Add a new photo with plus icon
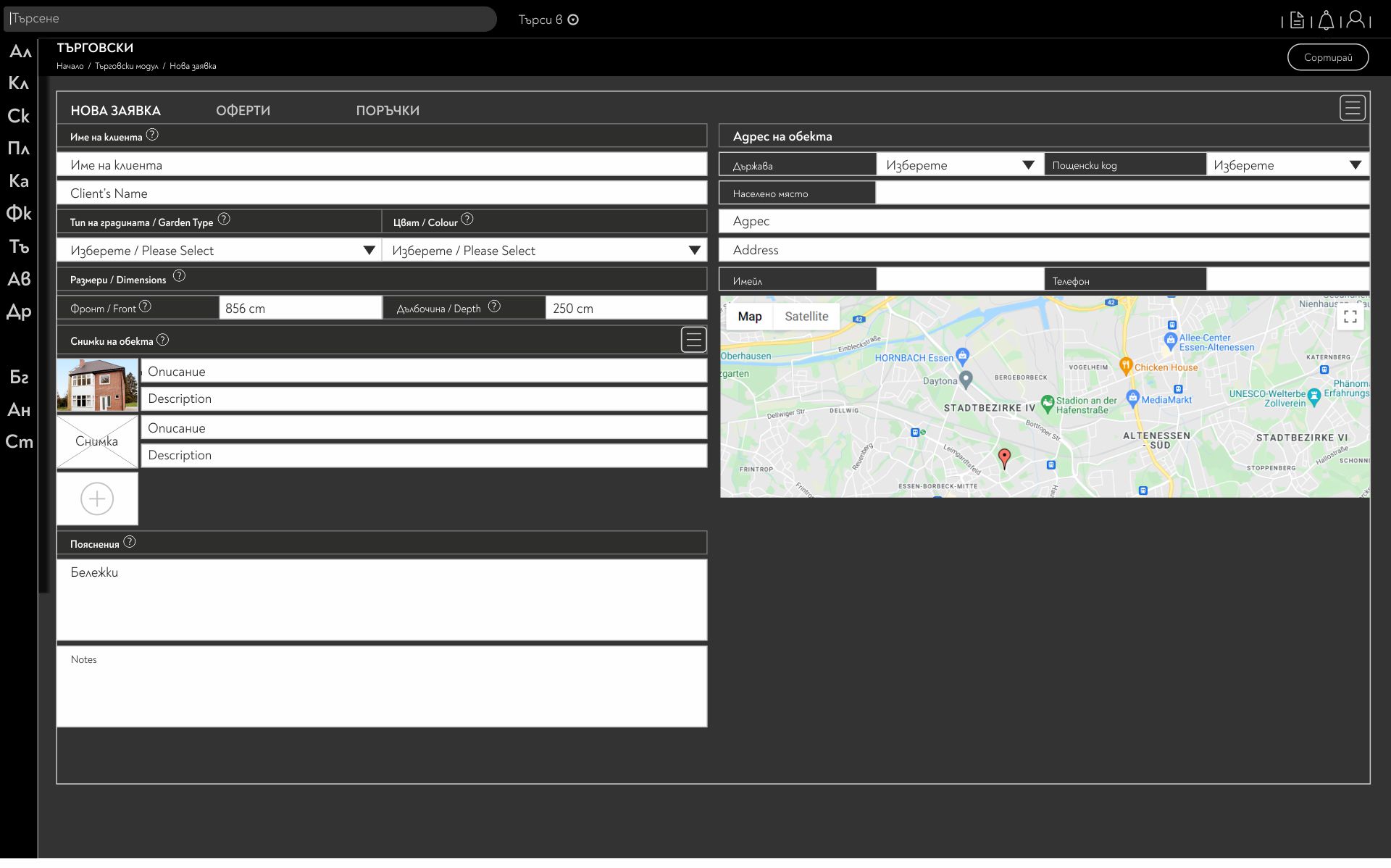 [97, 499]
